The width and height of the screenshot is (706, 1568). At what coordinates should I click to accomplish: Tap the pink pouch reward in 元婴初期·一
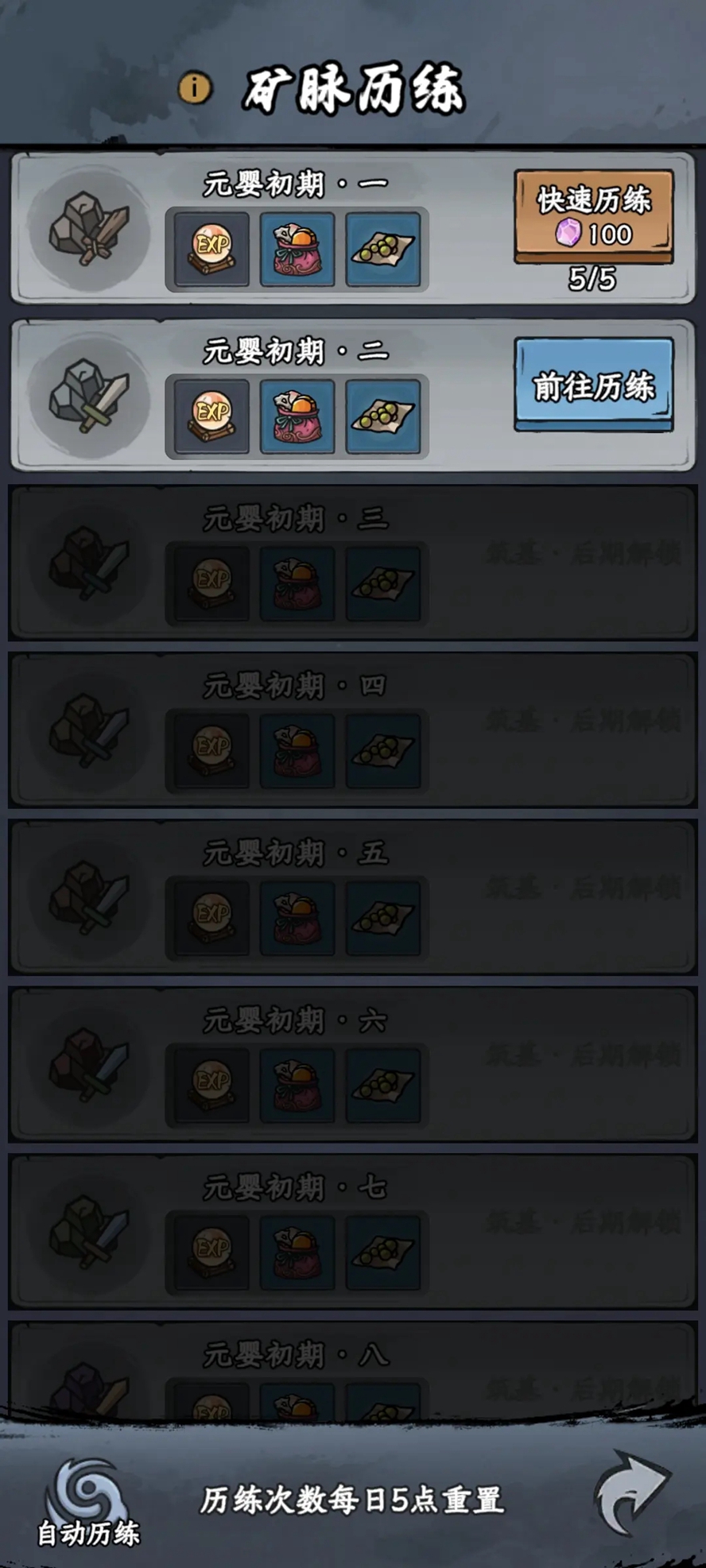297,250
